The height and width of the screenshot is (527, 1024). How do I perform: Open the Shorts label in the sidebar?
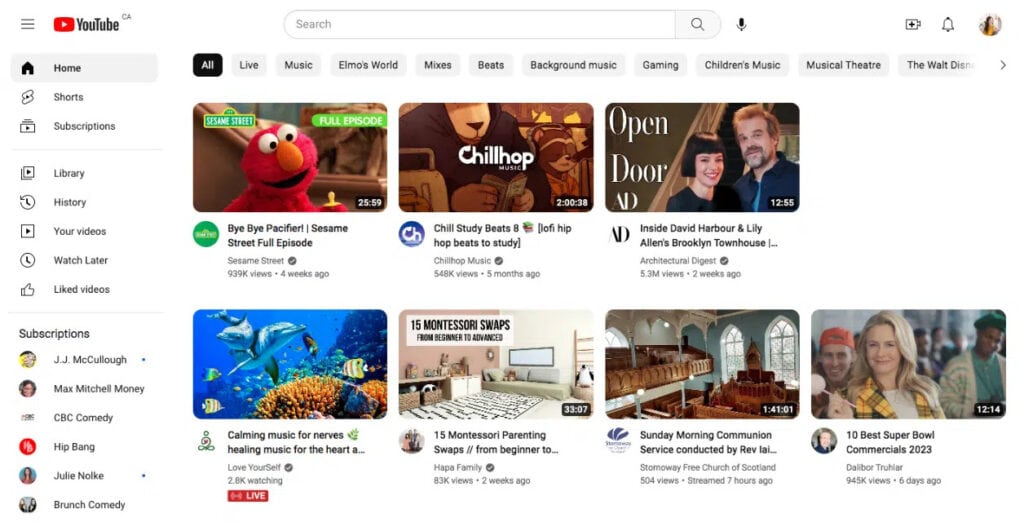pos(69,97)
